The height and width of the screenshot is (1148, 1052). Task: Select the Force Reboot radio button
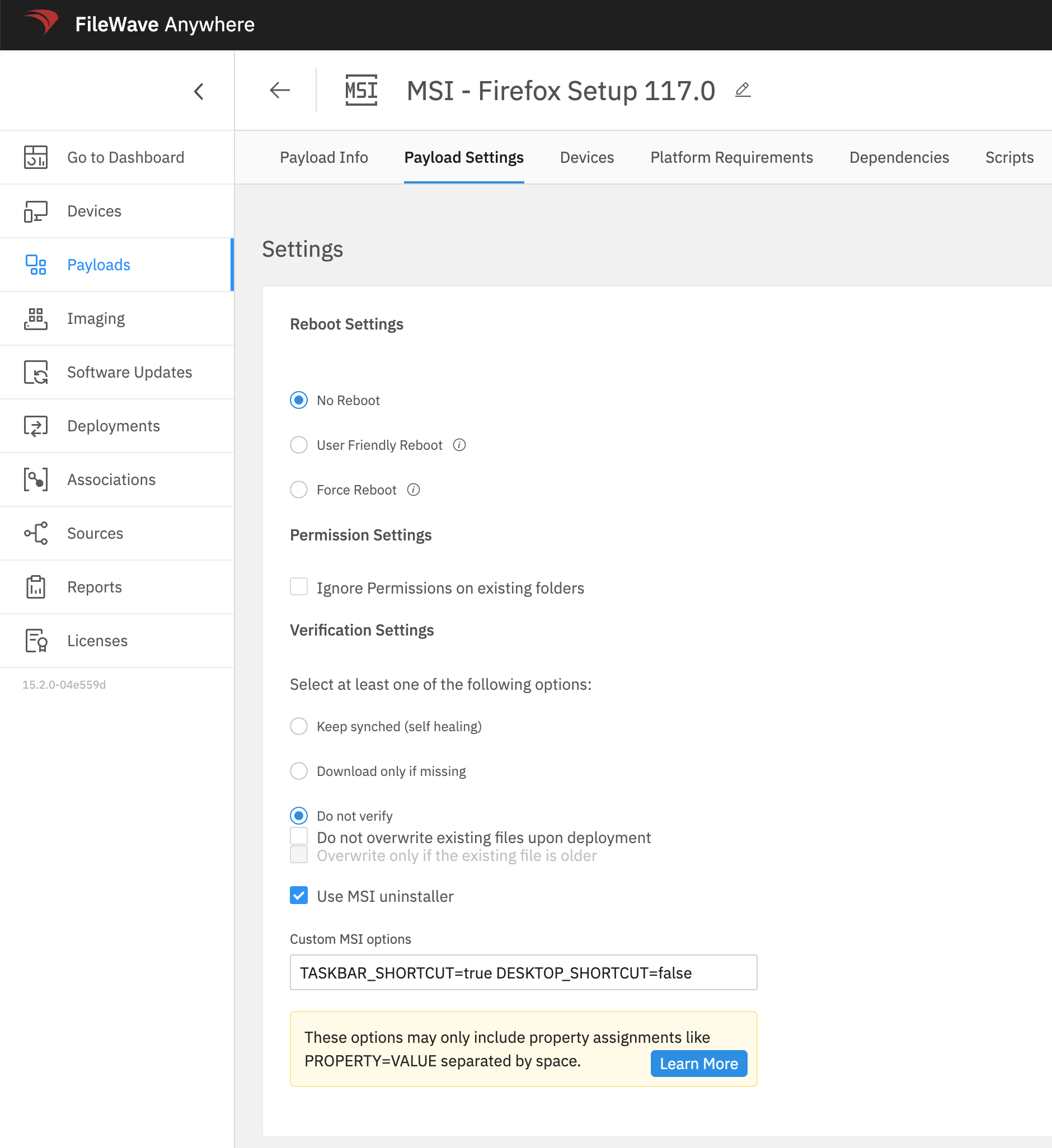click(299, 490)
